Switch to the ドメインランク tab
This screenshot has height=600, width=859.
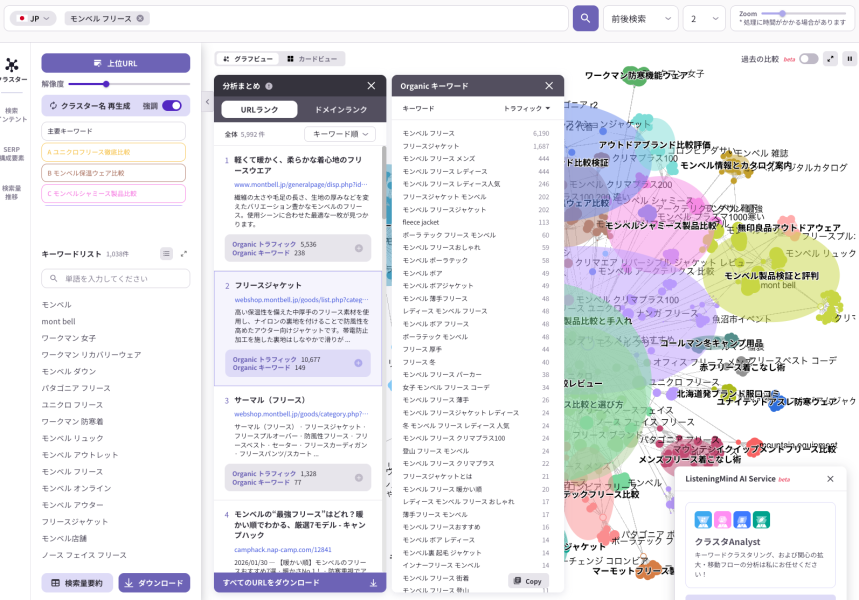[x=341, y=110]
